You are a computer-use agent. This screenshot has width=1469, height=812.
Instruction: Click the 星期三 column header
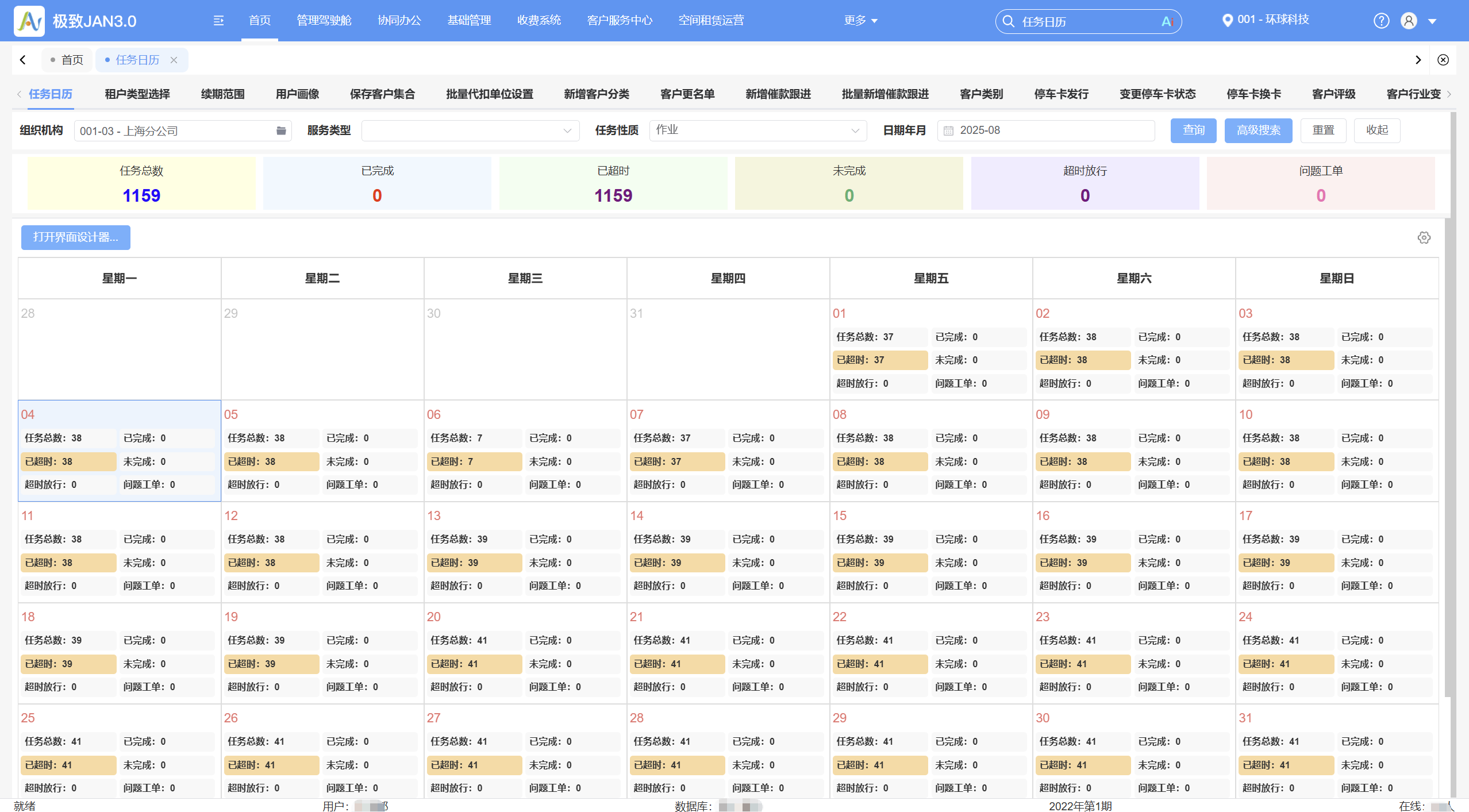pyautogui.click(x=525, y=279)
